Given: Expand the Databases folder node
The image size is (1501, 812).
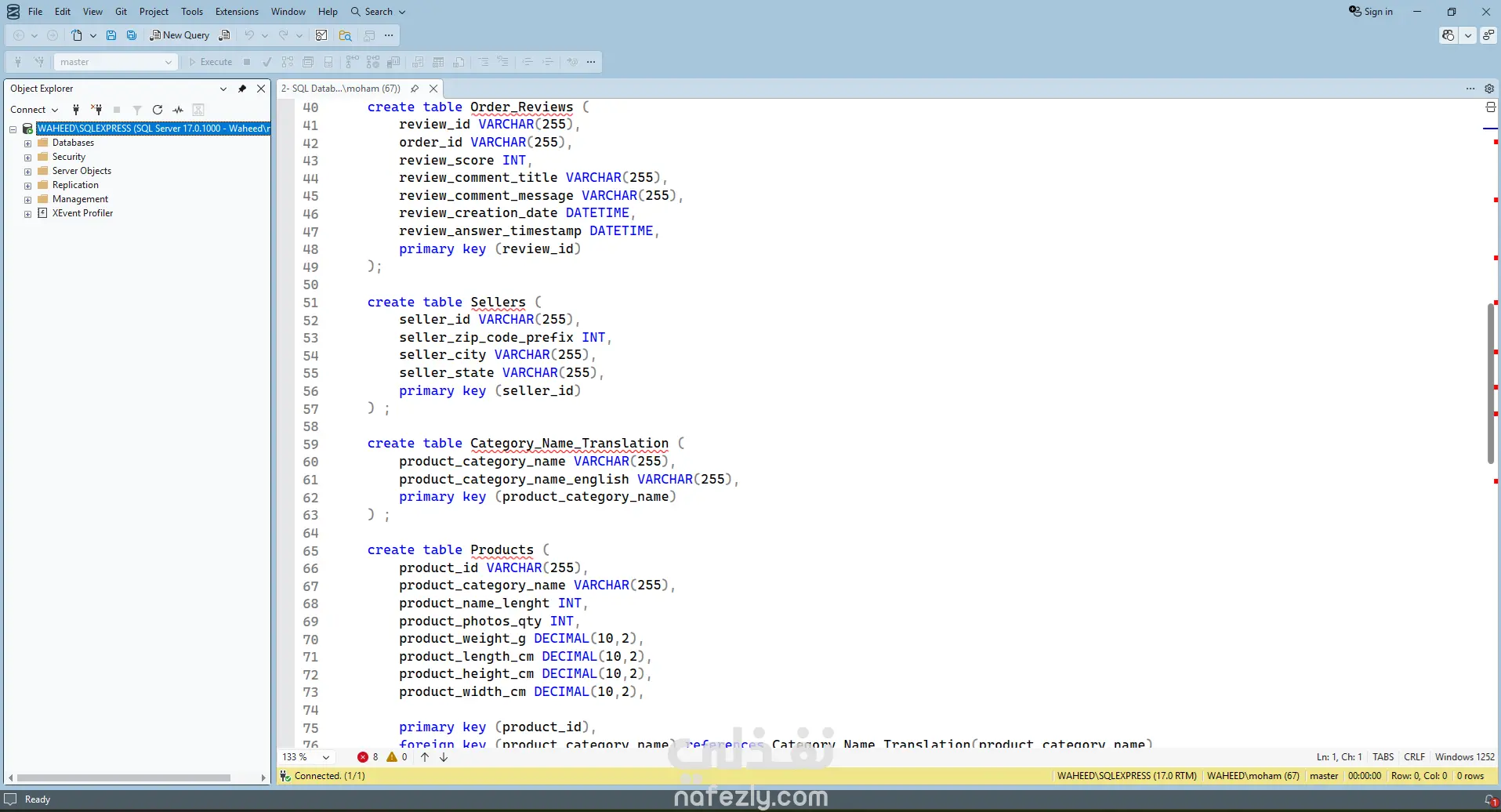Looking at the screenshot, I should click(x=28, y=143).
